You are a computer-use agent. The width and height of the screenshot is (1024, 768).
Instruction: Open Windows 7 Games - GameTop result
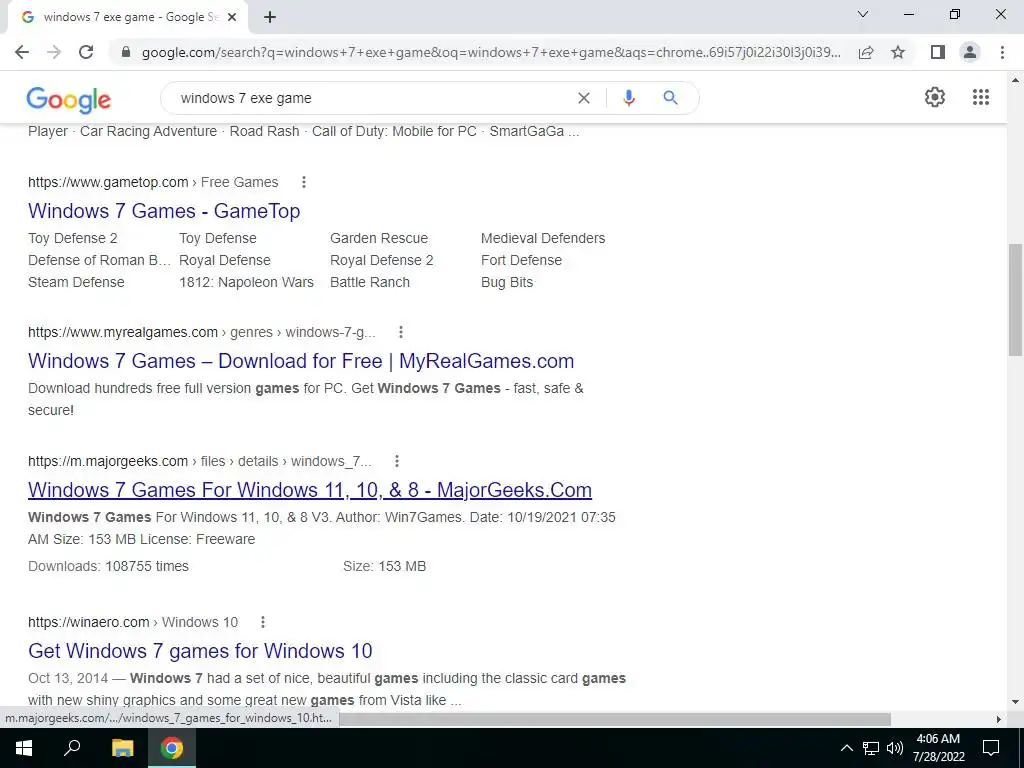click(x=164, y=211)
